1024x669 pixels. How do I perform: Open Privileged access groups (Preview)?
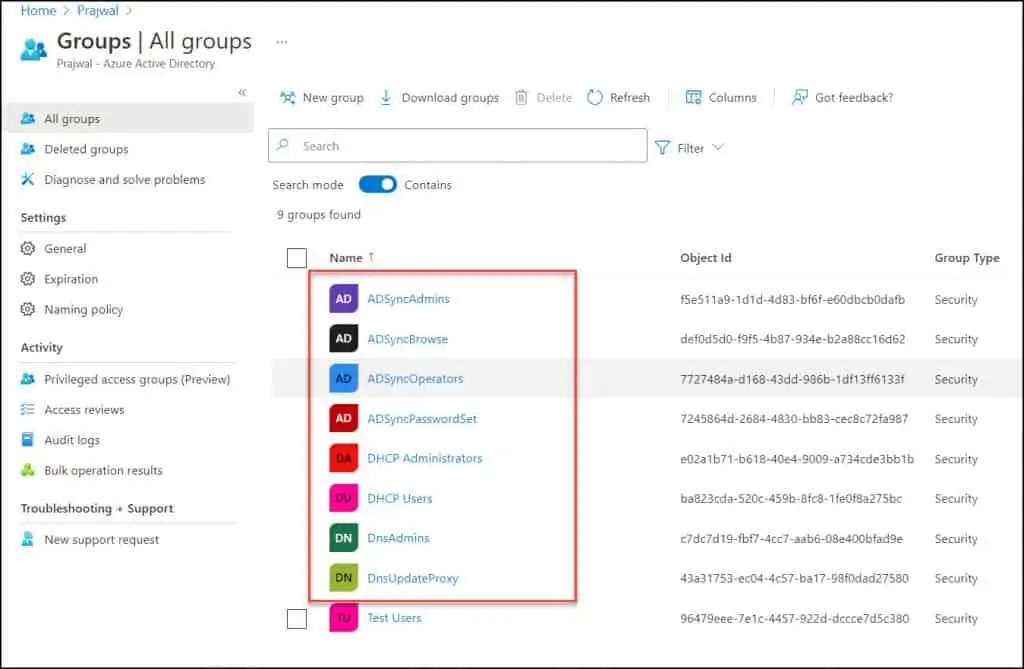[136, 379]
